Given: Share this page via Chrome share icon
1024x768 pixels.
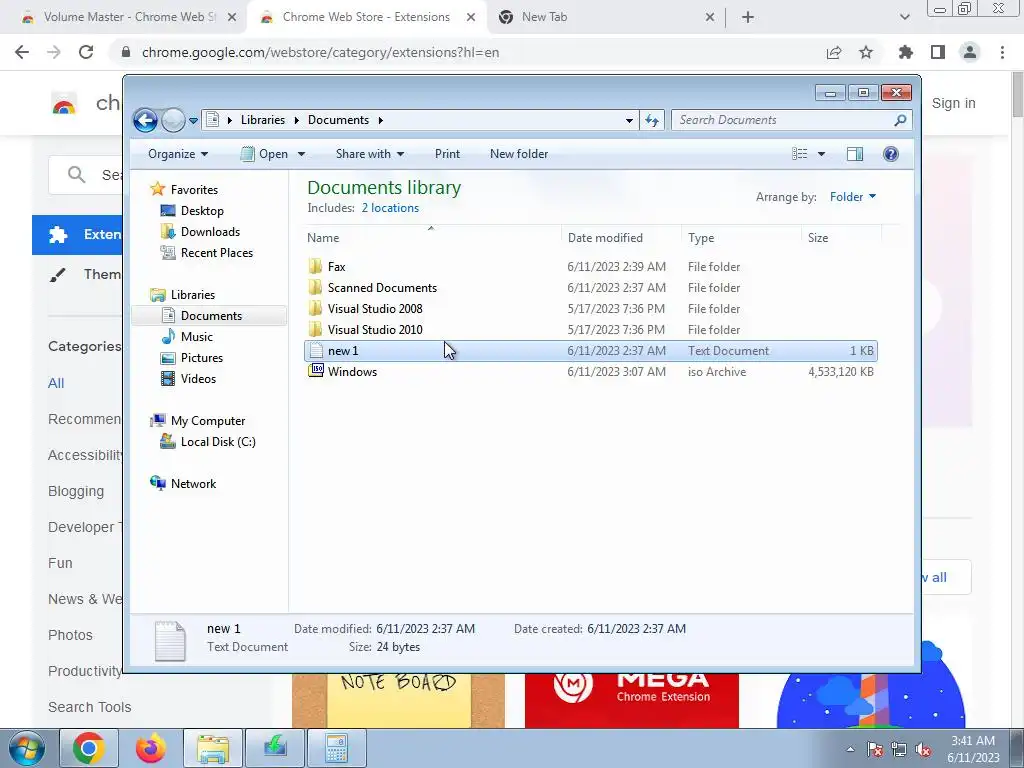Looking at the screenshot, I should tap(834, 52).
